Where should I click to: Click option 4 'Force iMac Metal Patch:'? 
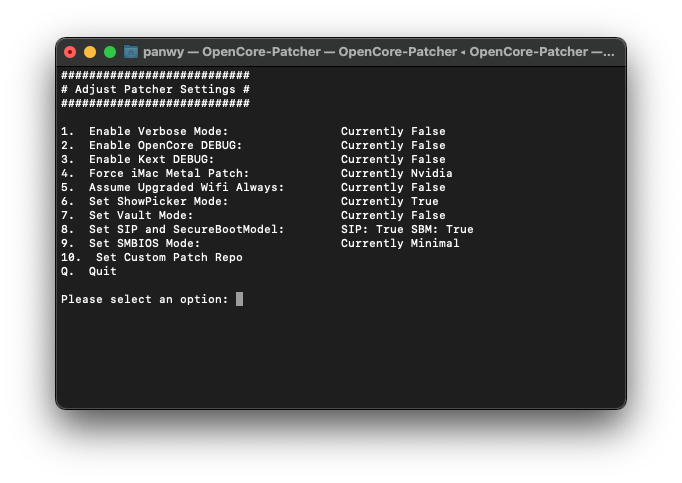click(x=155, y=173)
